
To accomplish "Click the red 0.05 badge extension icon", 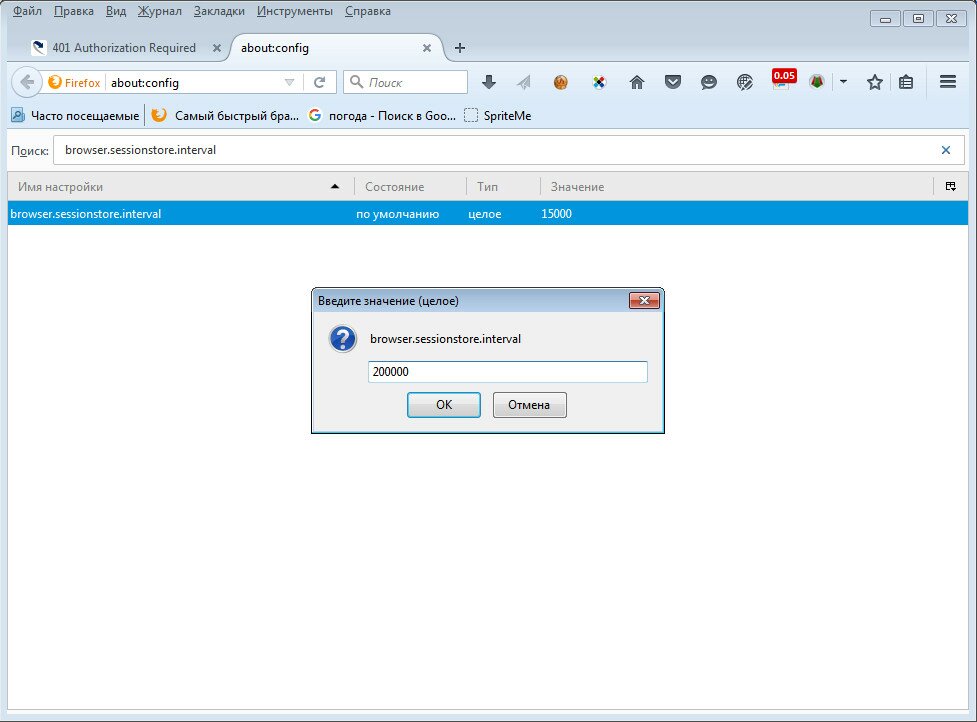I will (782, 80).
